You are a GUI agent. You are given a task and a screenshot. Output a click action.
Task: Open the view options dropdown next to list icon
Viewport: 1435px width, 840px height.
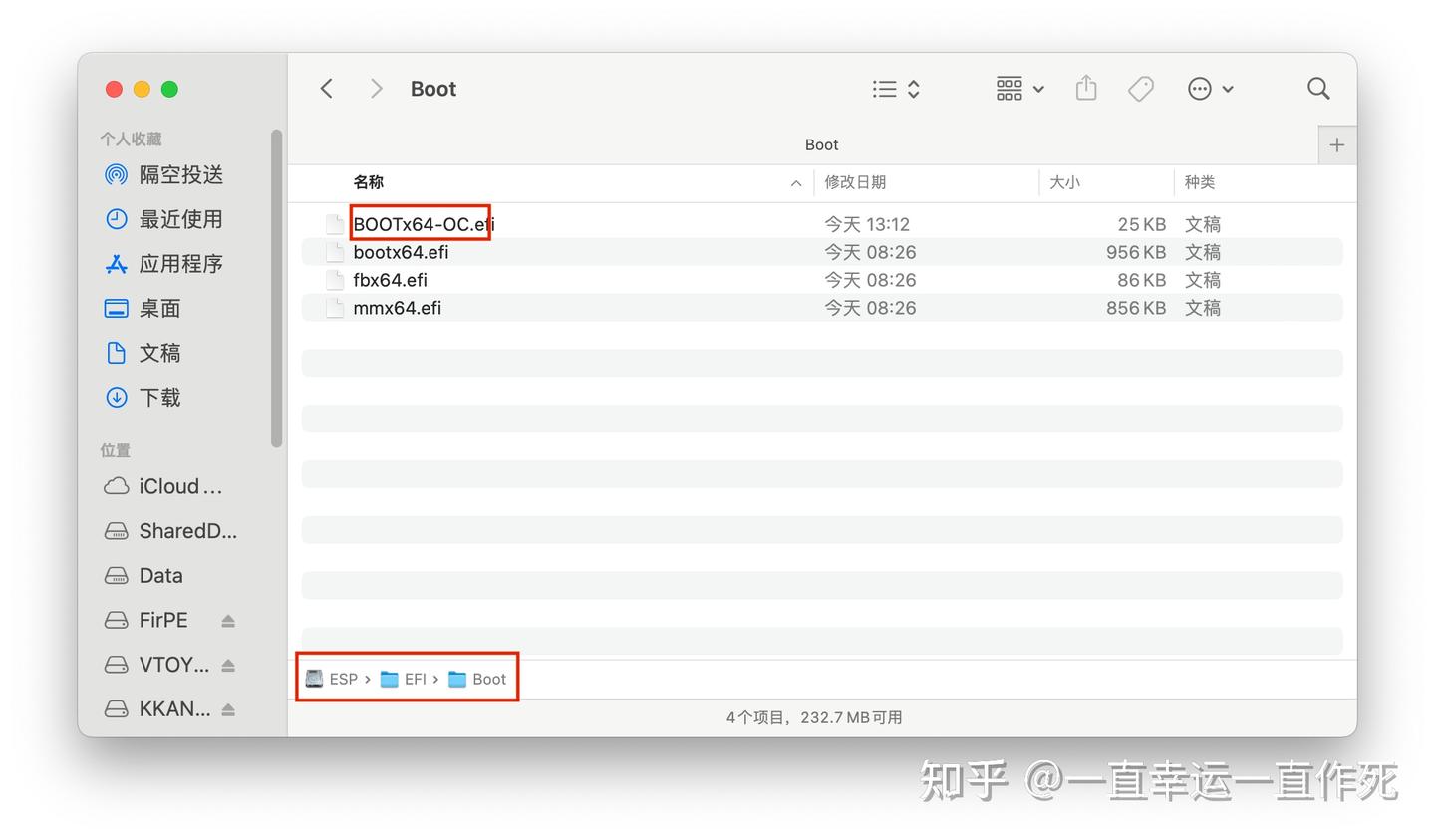tap(913, 89)
